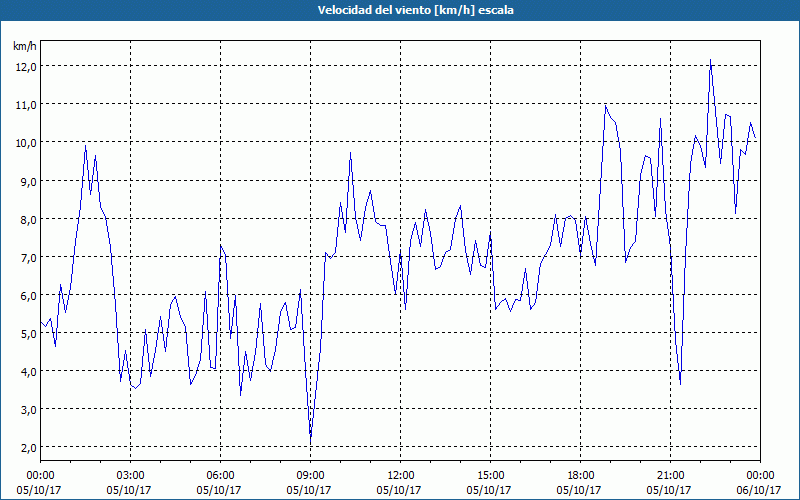Viewport: 800px width, 500px height.
Task: Pick the '6,0' y-axis label
Action: point(30,295)
